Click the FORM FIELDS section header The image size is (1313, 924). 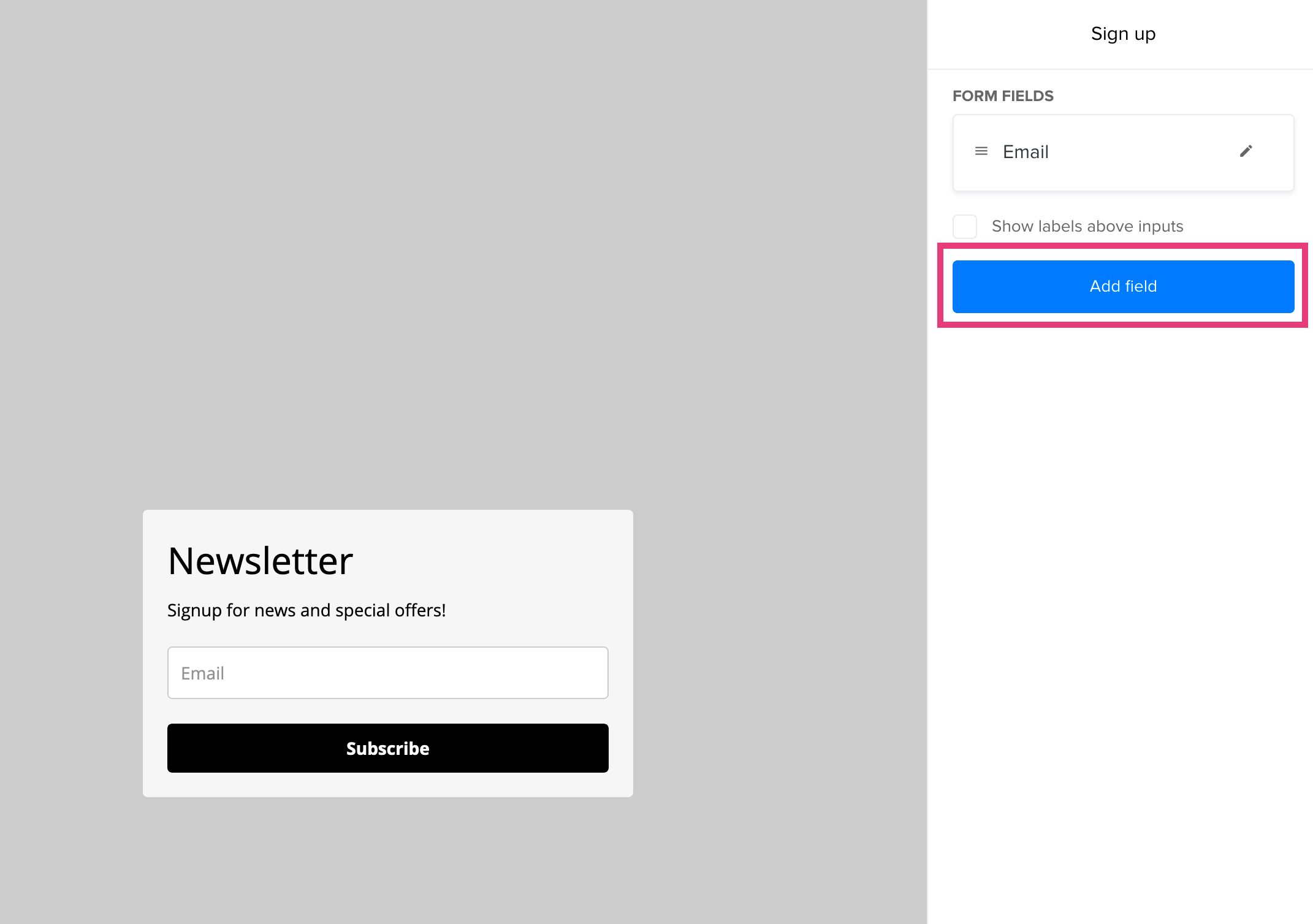point(1002,96)
